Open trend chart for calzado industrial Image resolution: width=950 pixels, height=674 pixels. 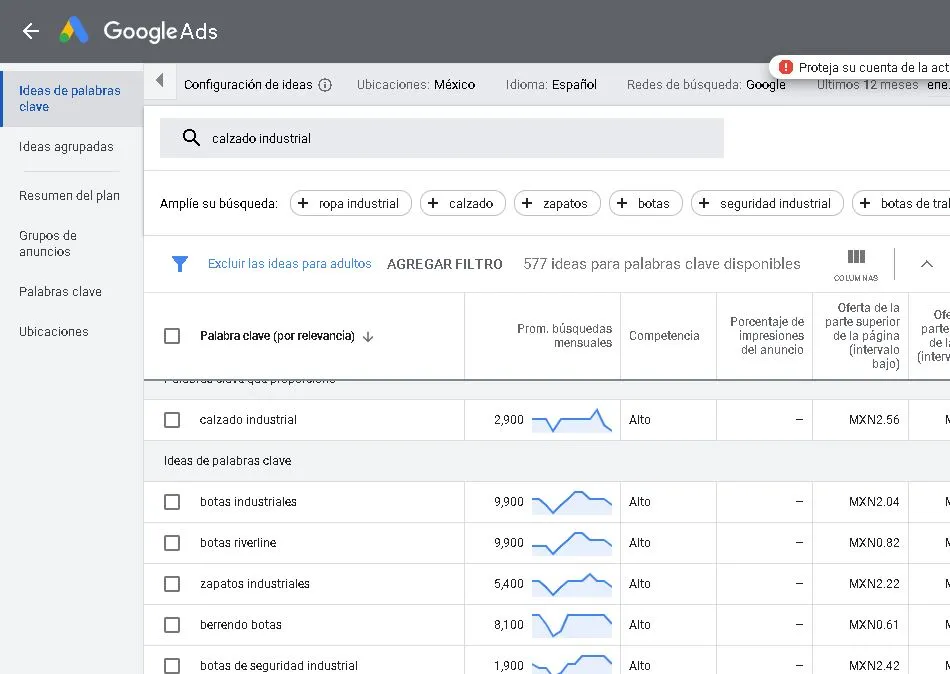pyautogui.click(x=571, y=419)
